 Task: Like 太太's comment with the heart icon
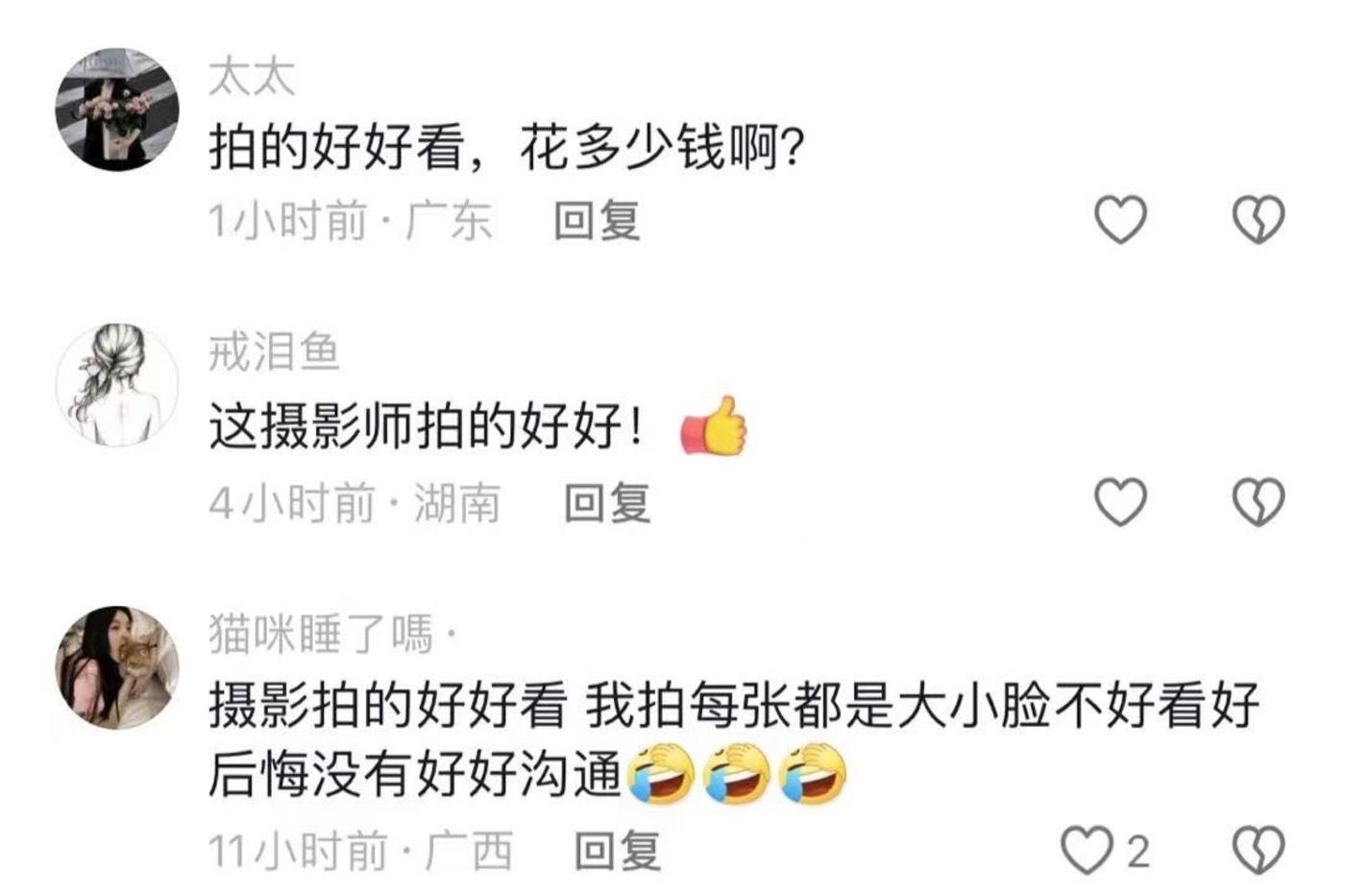click(1121, 220)
